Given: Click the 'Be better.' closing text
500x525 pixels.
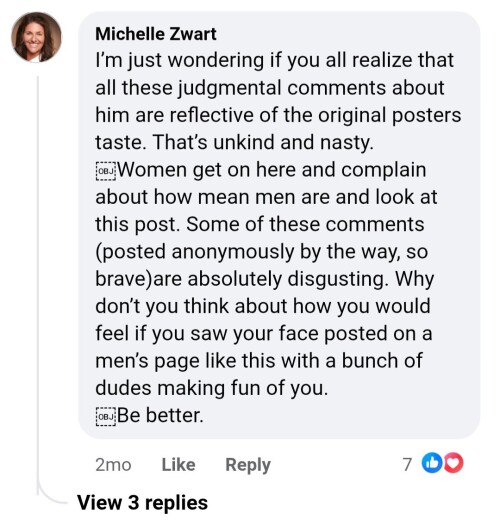Looking at the screenshot, I should [x=160, y=416].
